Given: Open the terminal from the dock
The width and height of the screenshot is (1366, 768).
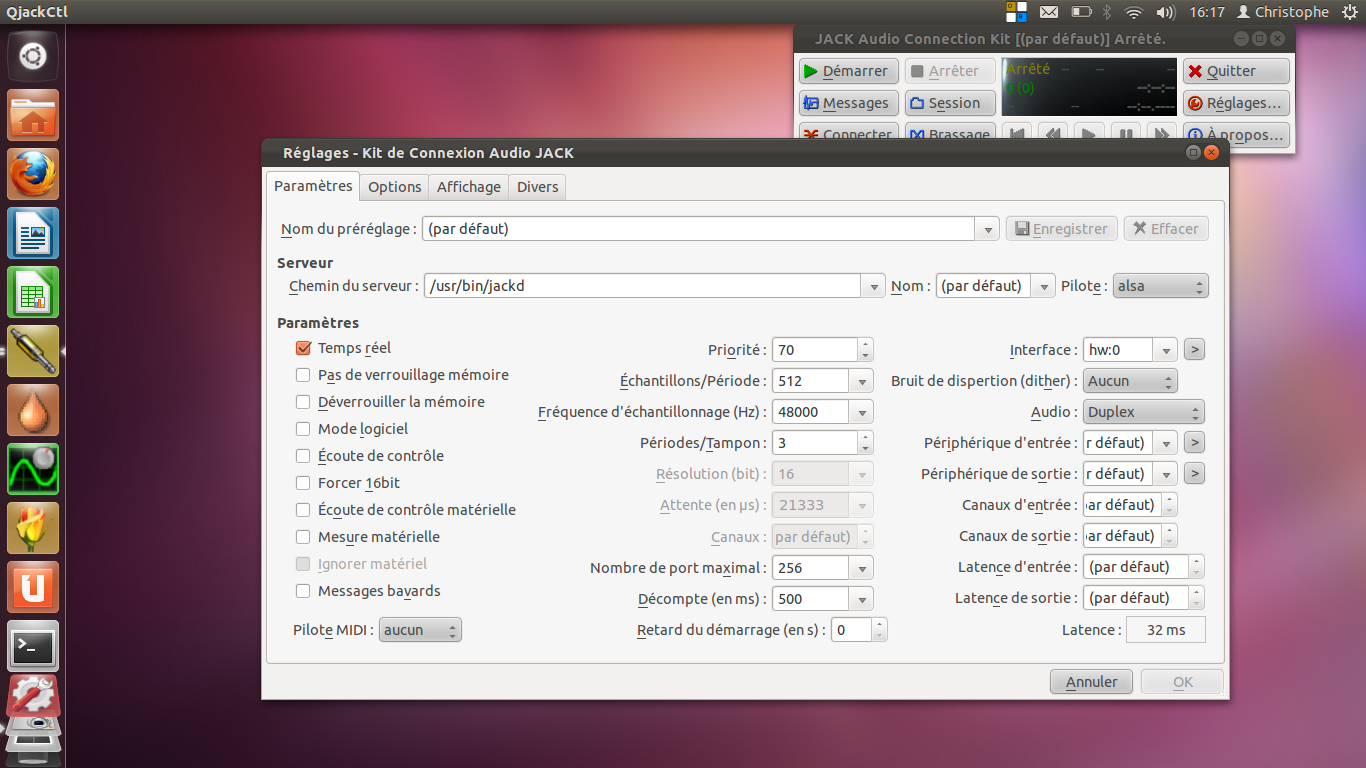Looking at the screenshot, I should click(x=33, y=645).
